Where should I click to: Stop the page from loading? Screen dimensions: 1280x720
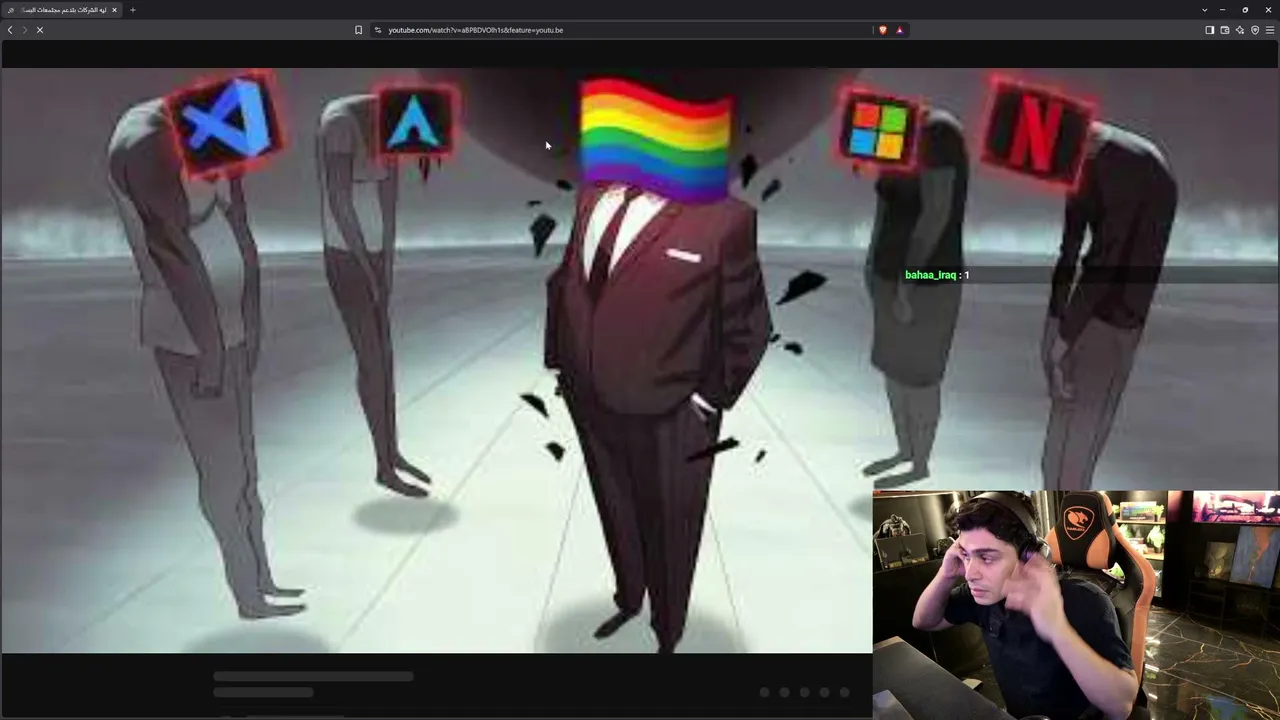click(x=40, y=30)
